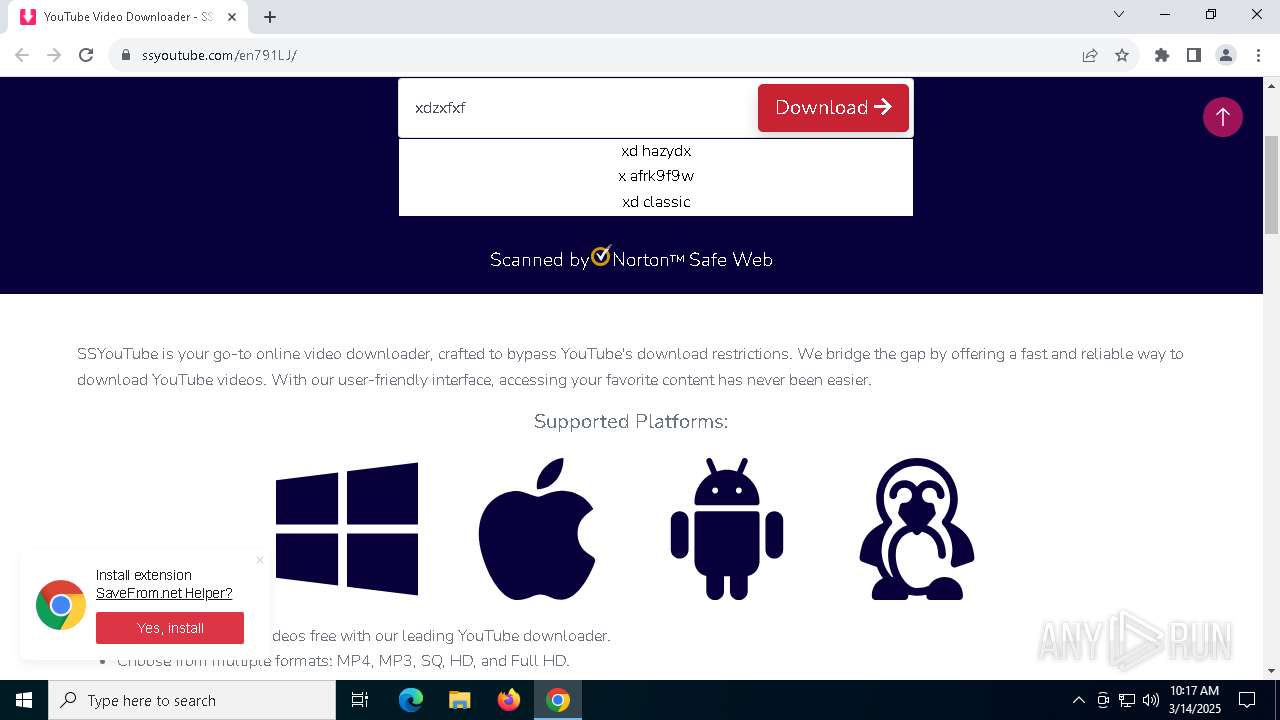Close the YouTube Video Downloader tab

(232, 17)
